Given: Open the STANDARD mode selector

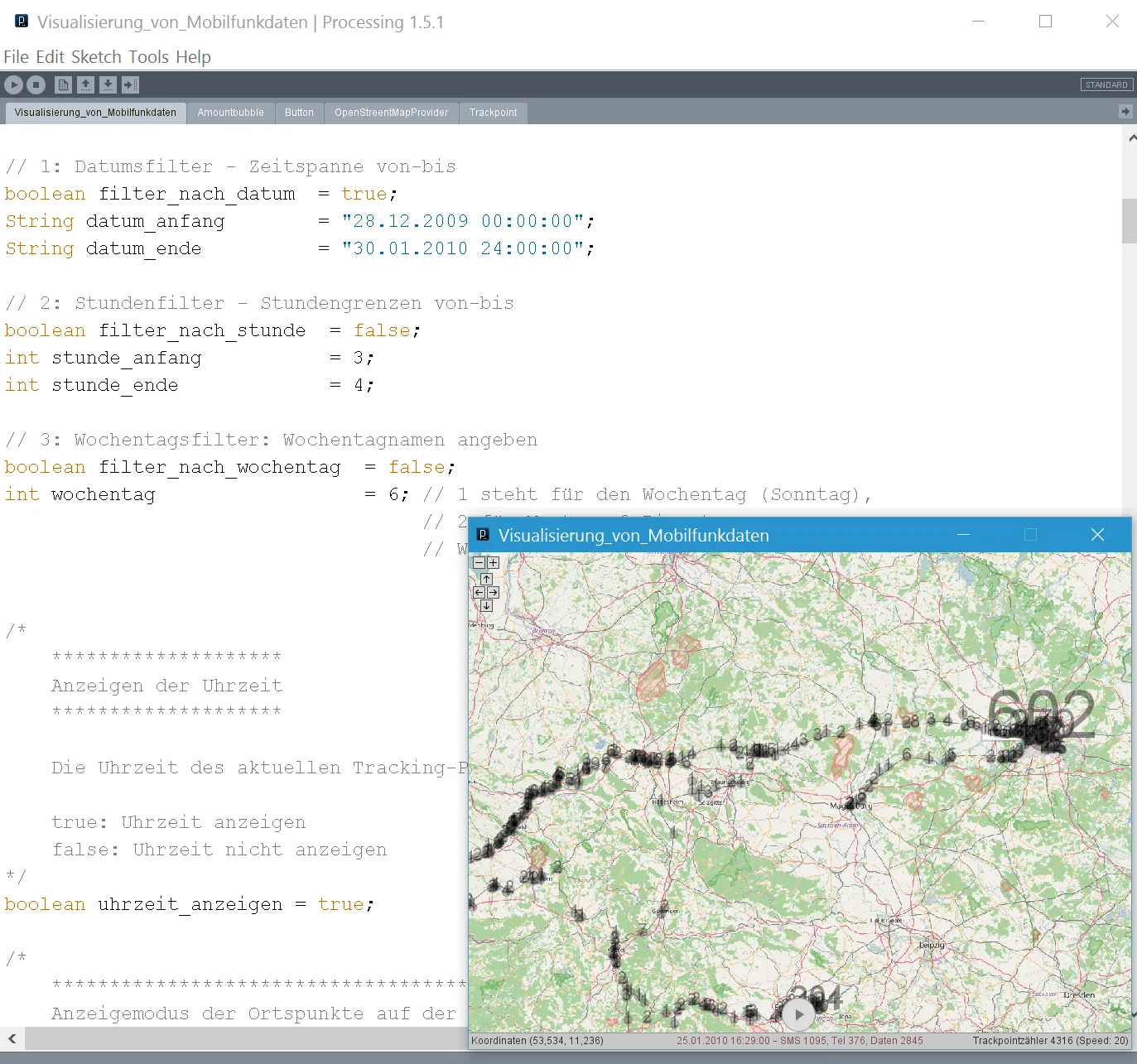Looking at the screenshot, I should point(1106,84).
